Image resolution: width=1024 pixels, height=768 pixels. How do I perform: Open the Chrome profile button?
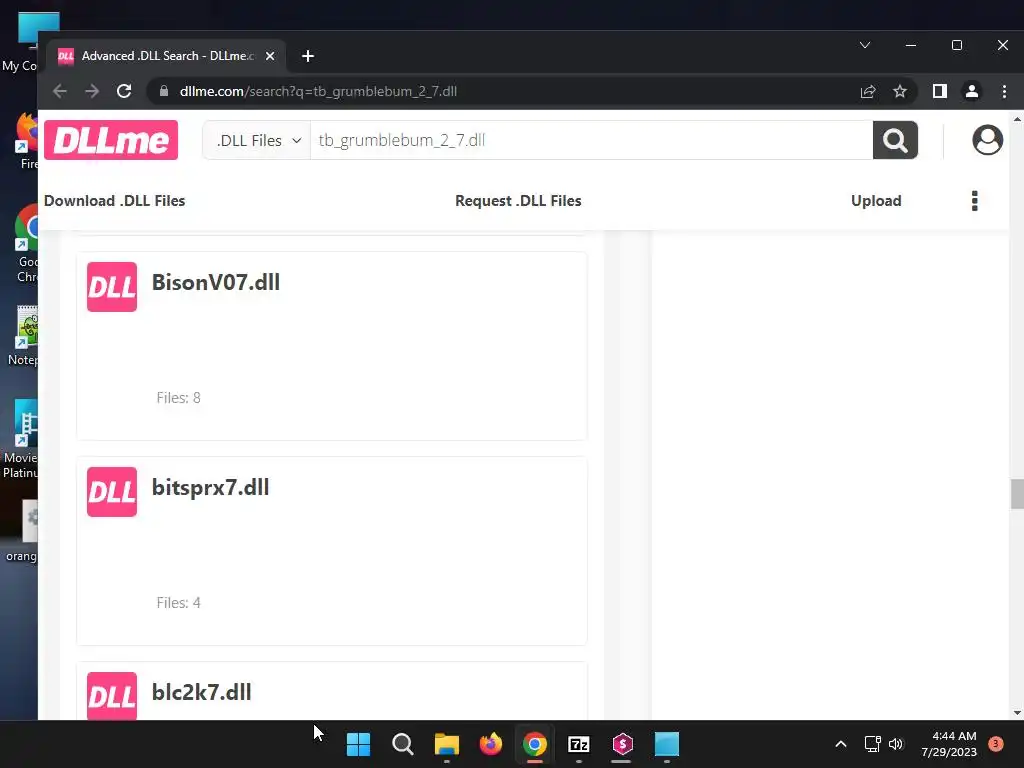972,91
